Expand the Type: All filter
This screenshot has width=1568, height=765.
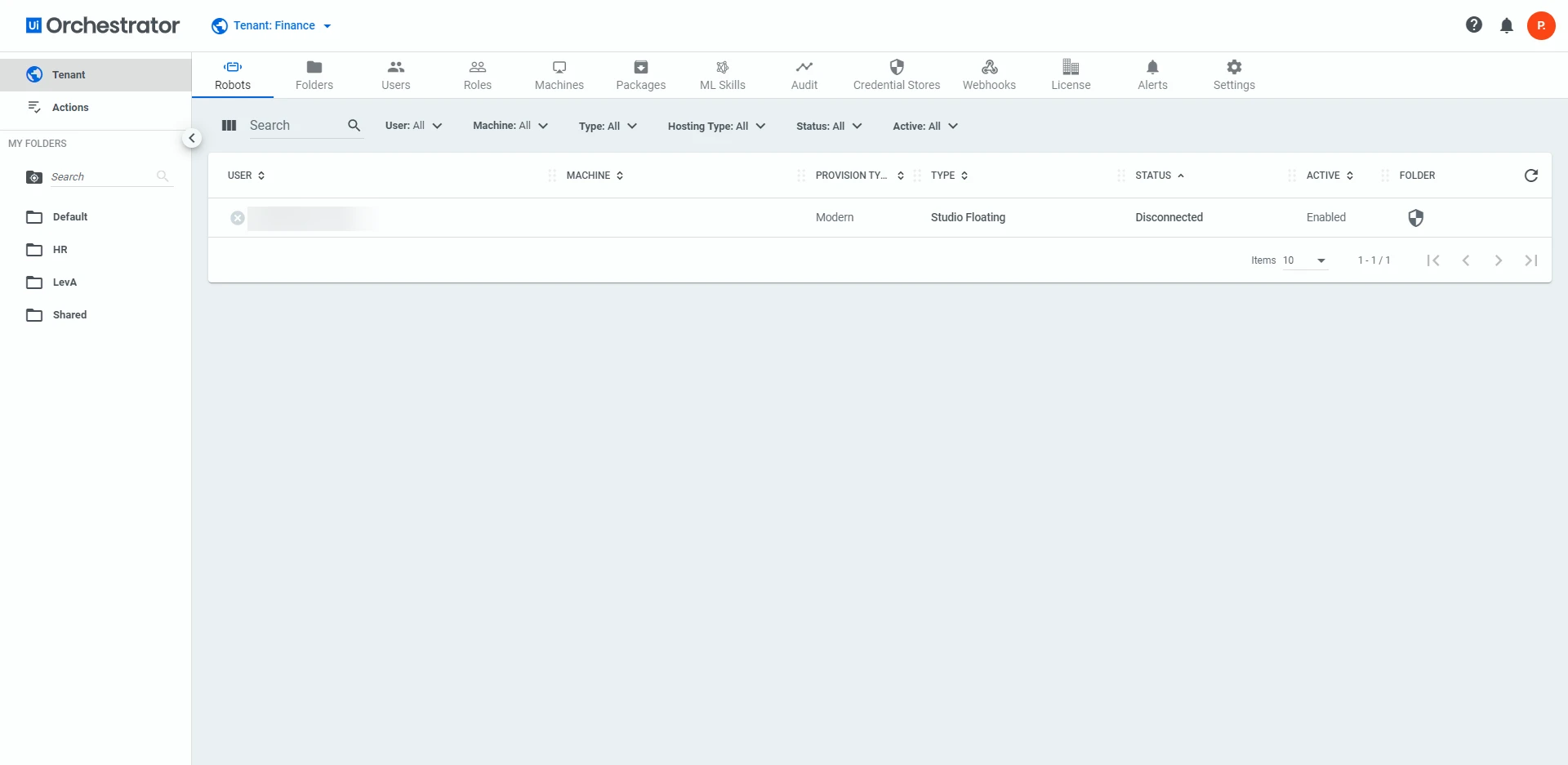[x=608, y=127]
